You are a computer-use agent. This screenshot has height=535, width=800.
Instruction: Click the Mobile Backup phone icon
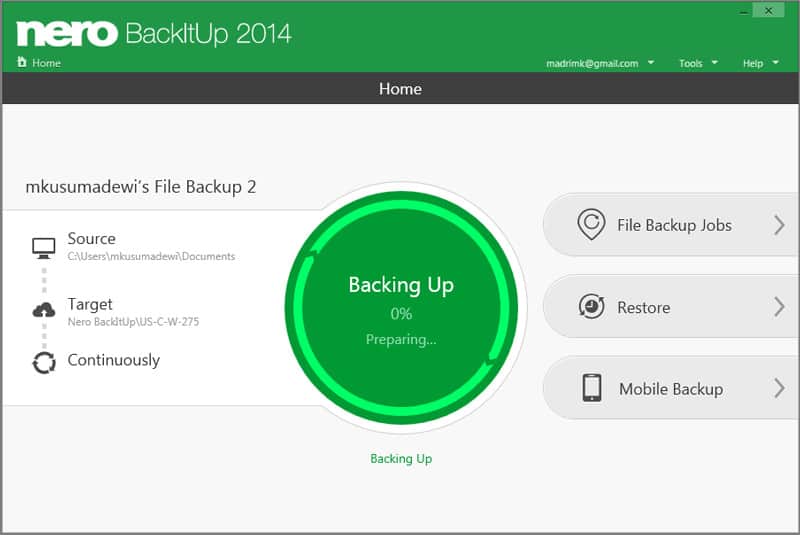[591, 389]
